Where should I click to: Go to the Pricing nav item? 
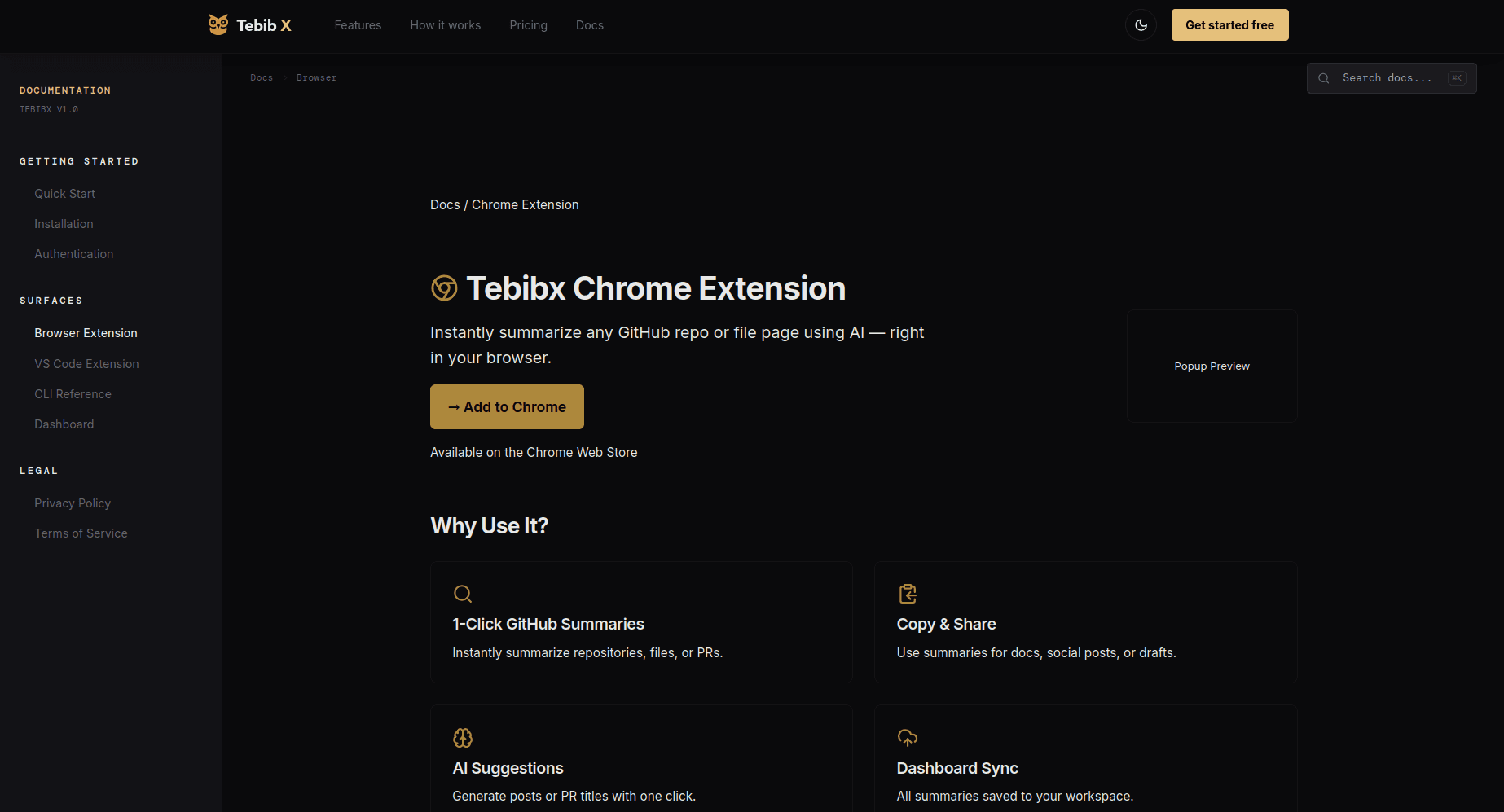(529, 25)
